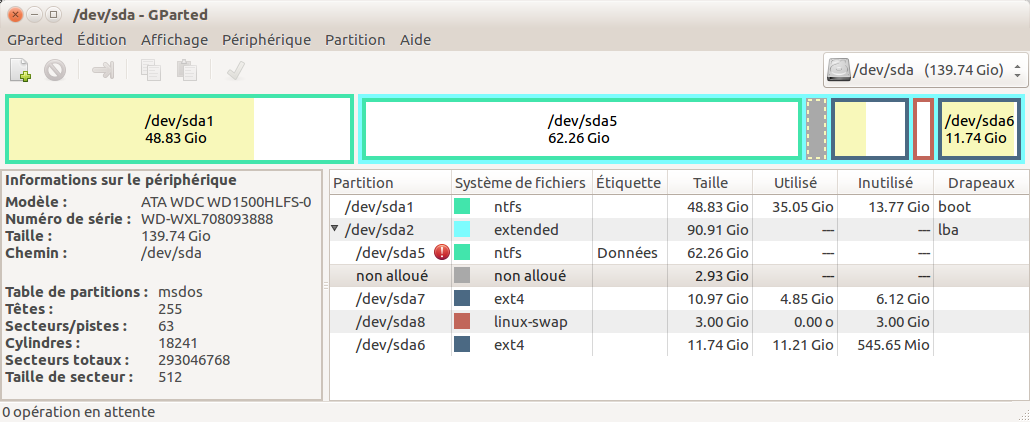Sort by the Taille column header
Image resolution: width=1030 pixels, height=422 pixels.
pyautogui.click(x=709, y=183)
